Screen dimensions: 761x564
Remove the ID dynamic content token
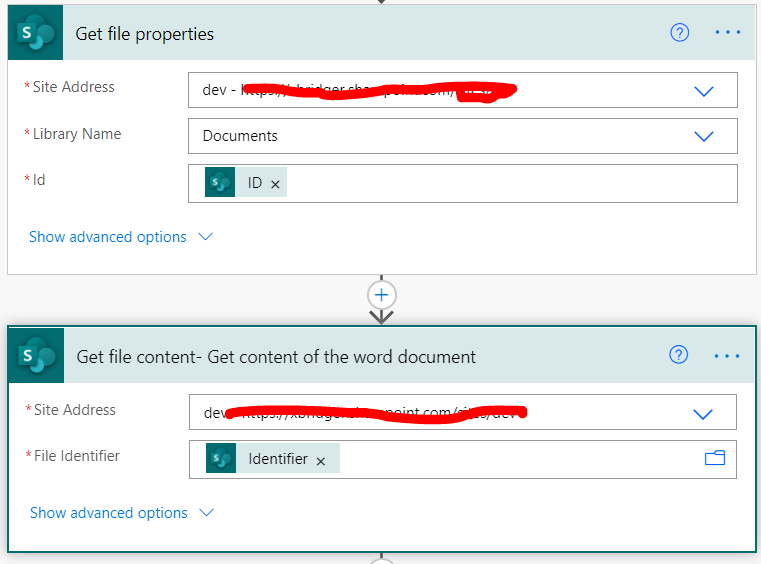275,184
